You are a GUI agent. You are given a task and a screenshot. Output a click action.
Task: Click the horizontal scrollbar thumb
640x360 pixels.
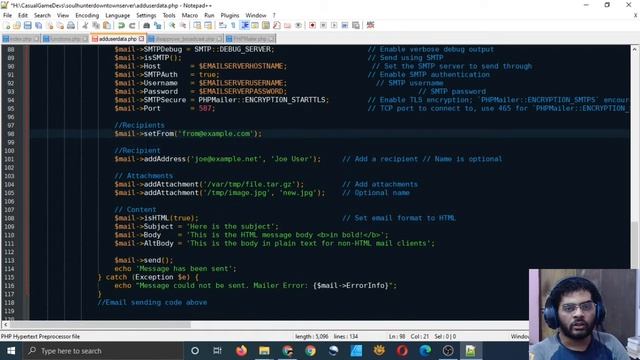coord(100,324)
